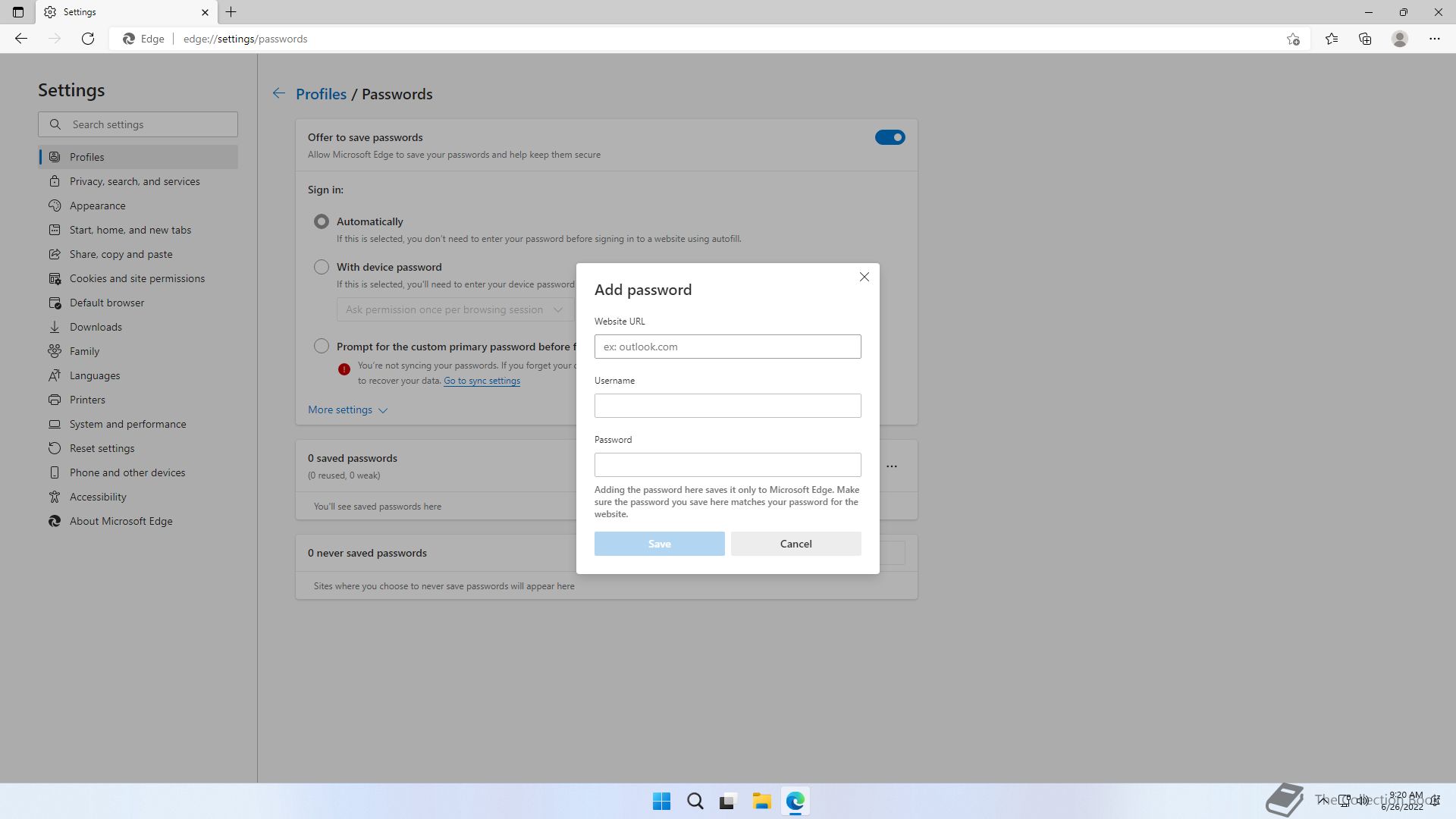1456x819 pixels.
Task: Click Microsoft Edge taskbar icon
Action: click(x=795, y=802)
